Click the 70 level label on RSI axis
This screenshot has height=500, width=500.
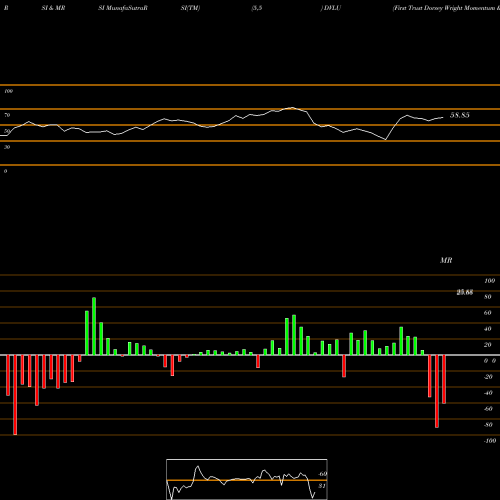coord(7,115)
